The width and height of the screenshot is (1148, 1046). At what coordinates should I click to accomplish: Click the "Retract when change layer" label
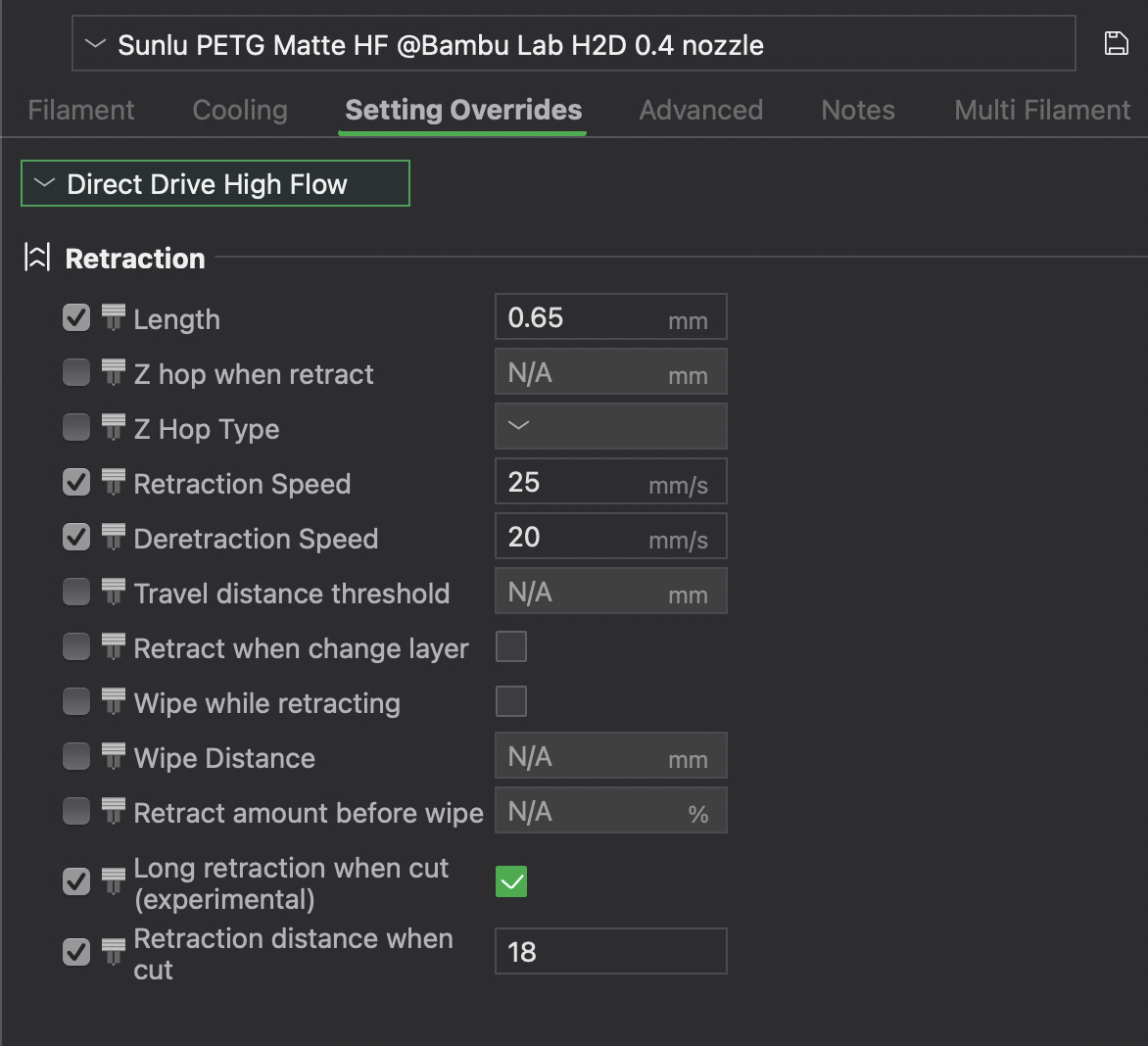pos(301,649)
